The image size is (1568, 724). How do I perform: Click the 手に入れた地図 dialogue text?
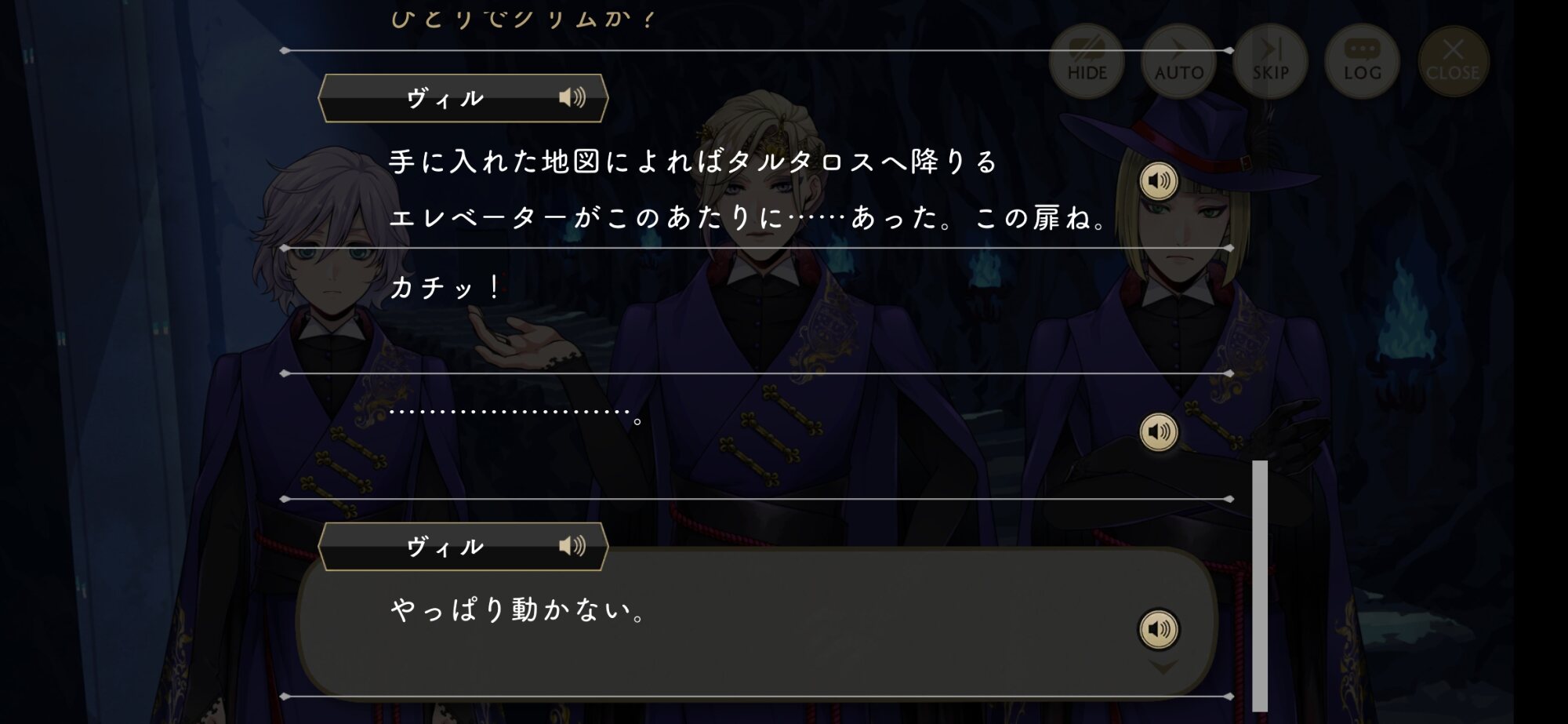click(693, 162)
